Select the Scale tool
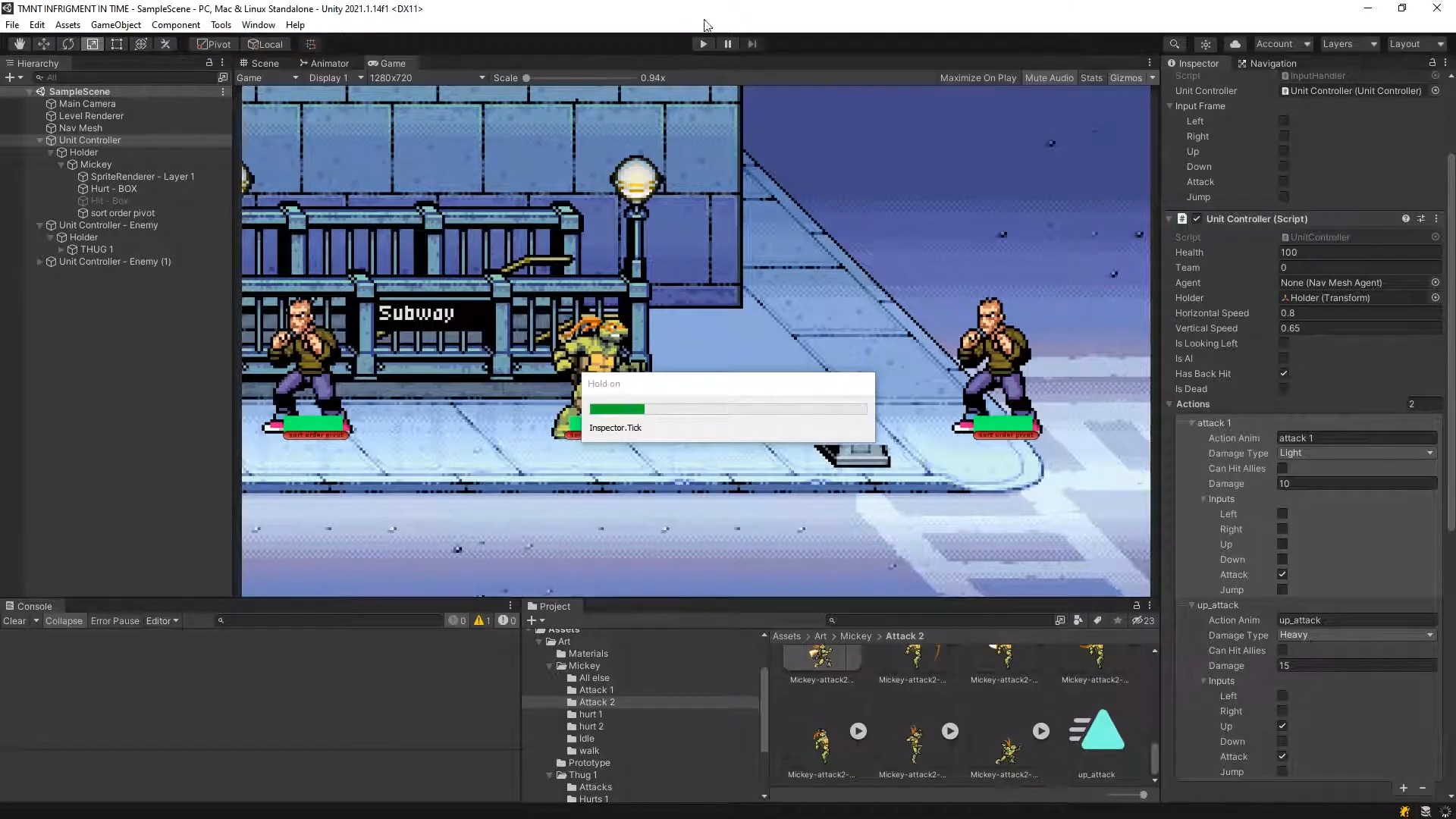This screenshot has height=819, width=1456. 93,44
